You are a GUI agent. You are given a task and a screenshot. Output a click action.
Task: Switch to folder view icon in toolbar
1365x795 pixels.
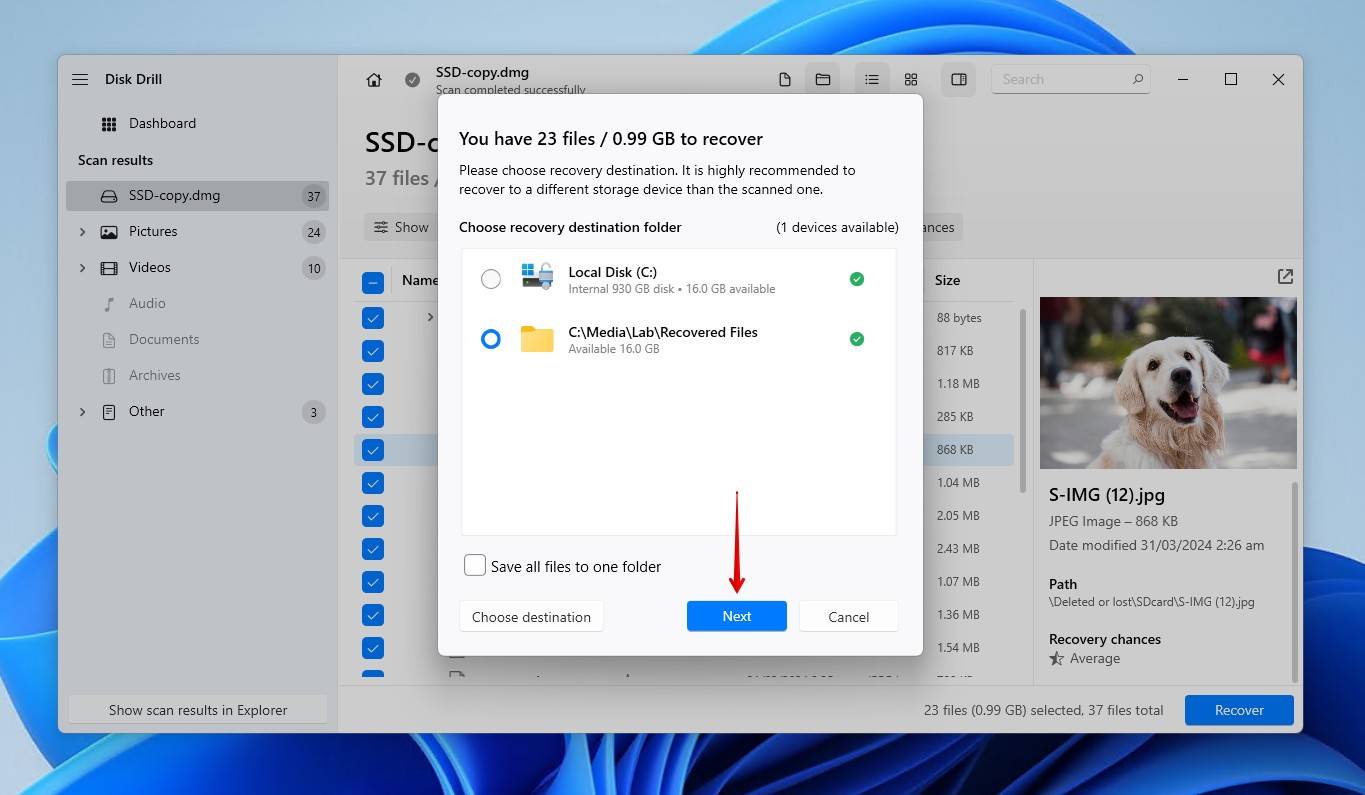pyautogui.click(x=823, y=80)
